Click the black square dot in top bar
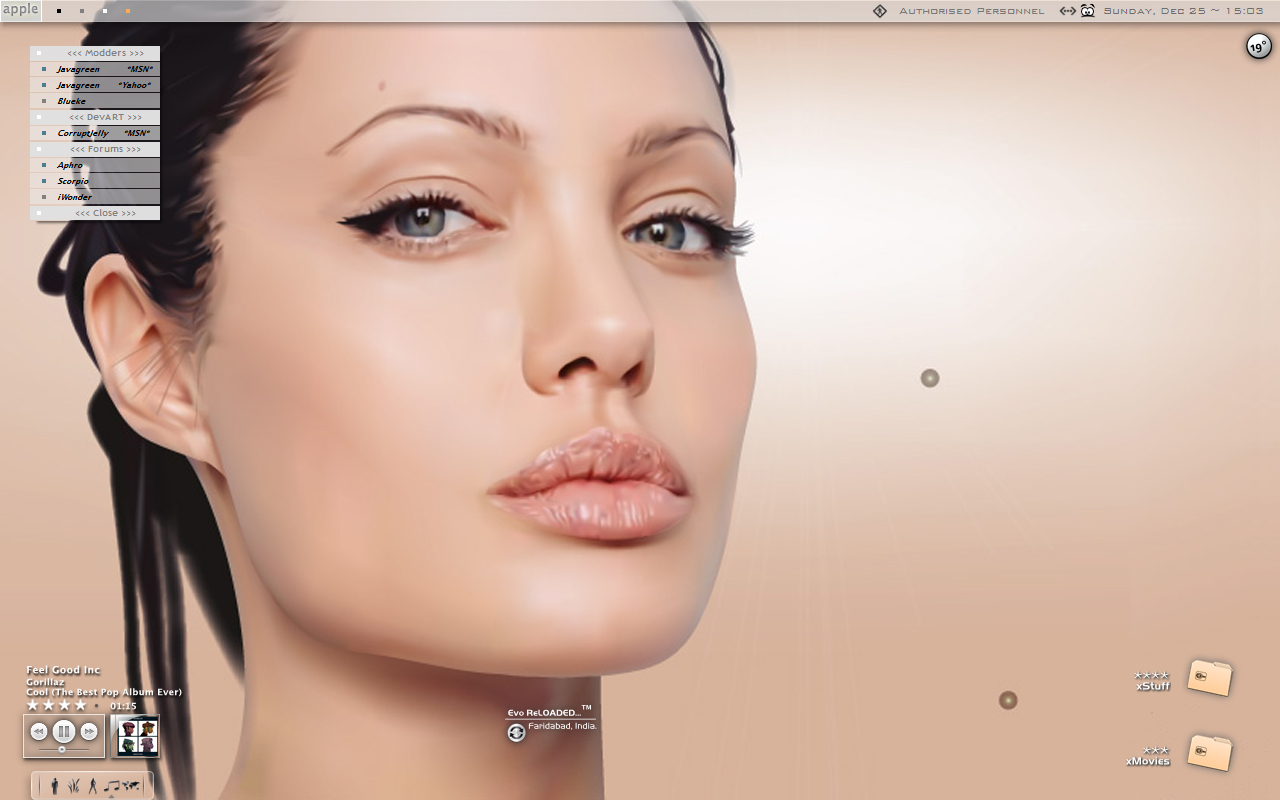1280x800 pixels. coord(59,11)
